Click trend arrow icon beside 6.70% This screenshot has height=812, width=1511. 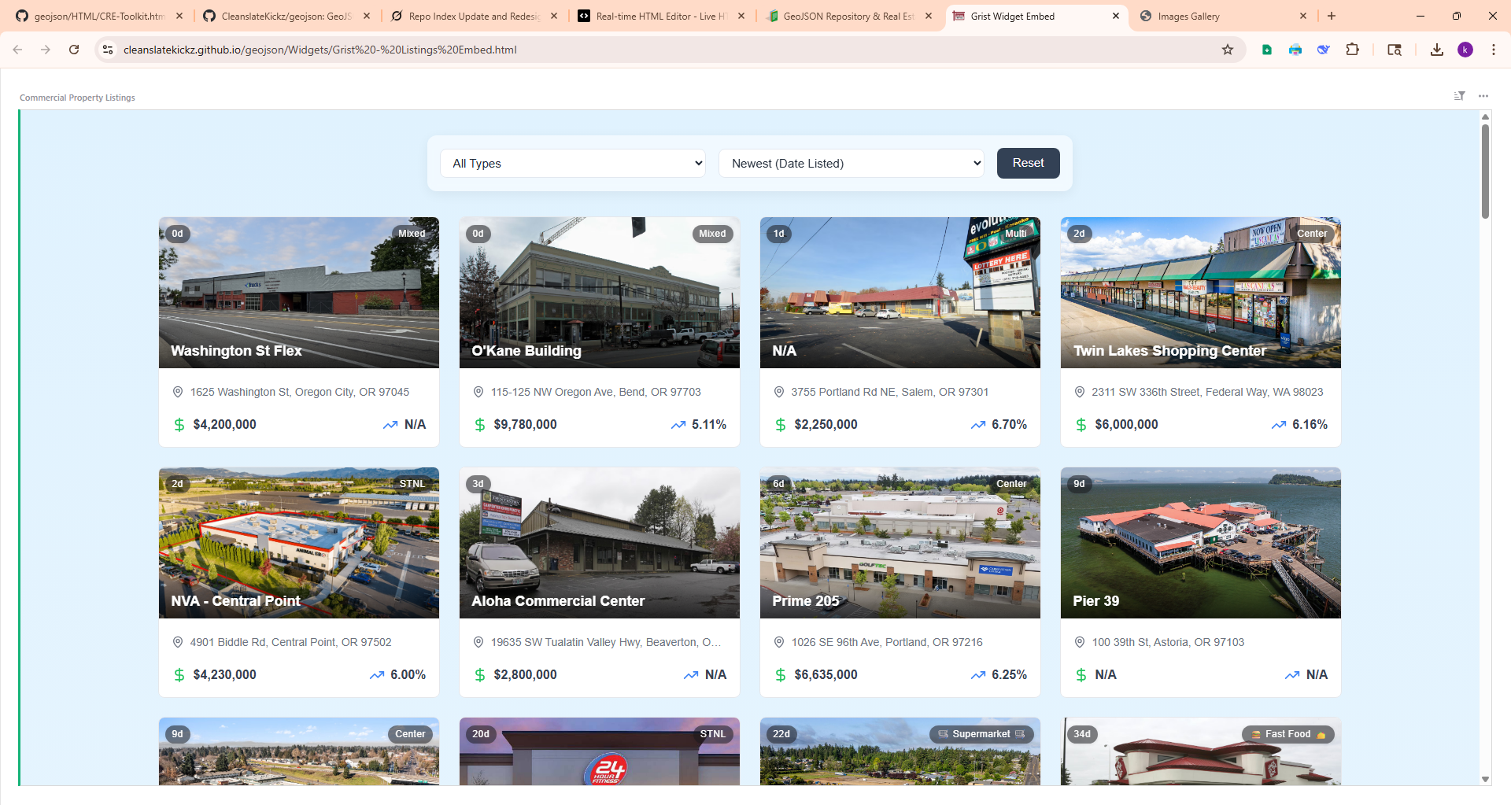point(978,425)
